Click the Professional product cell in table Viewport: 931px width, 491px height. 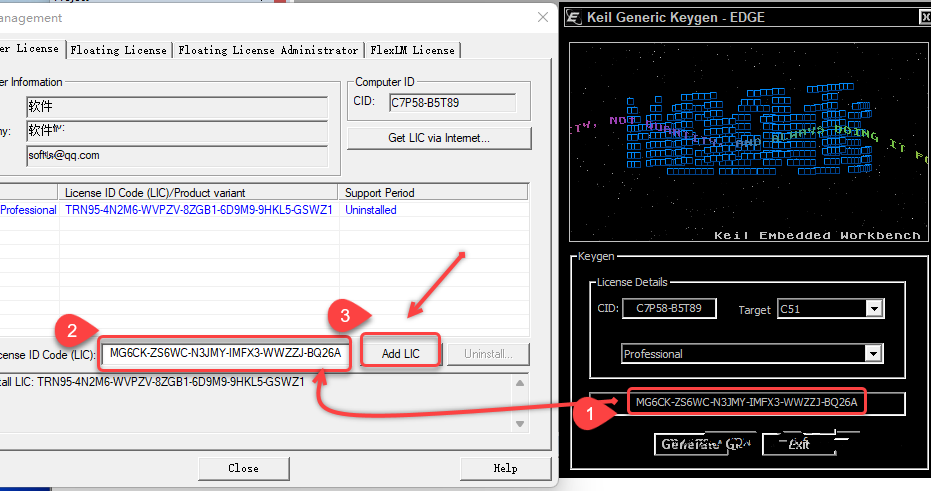28,210
